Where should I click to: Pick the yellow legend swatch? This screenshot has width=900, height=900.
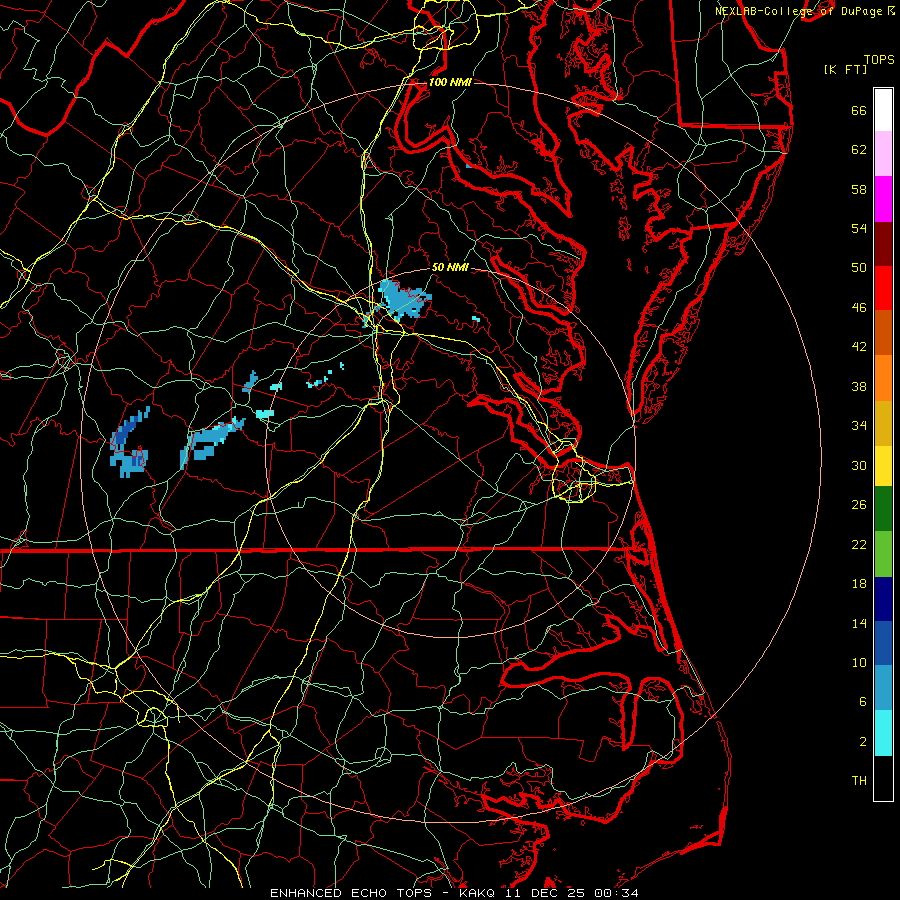point(883,466)
